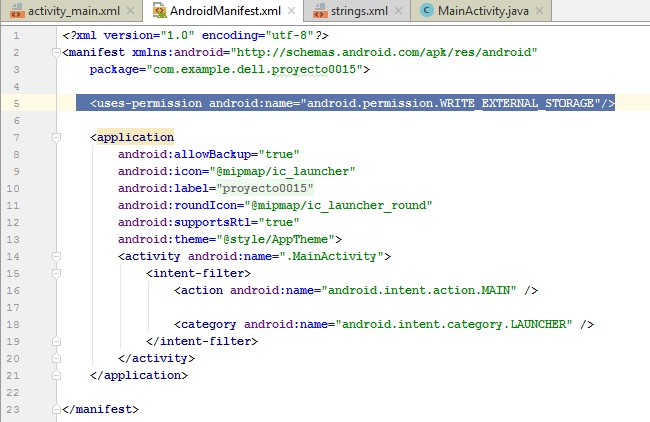Viewport: 650px width, 422px height.
Task: Click the activity_main.xml file icon
Action: (15, 12)
